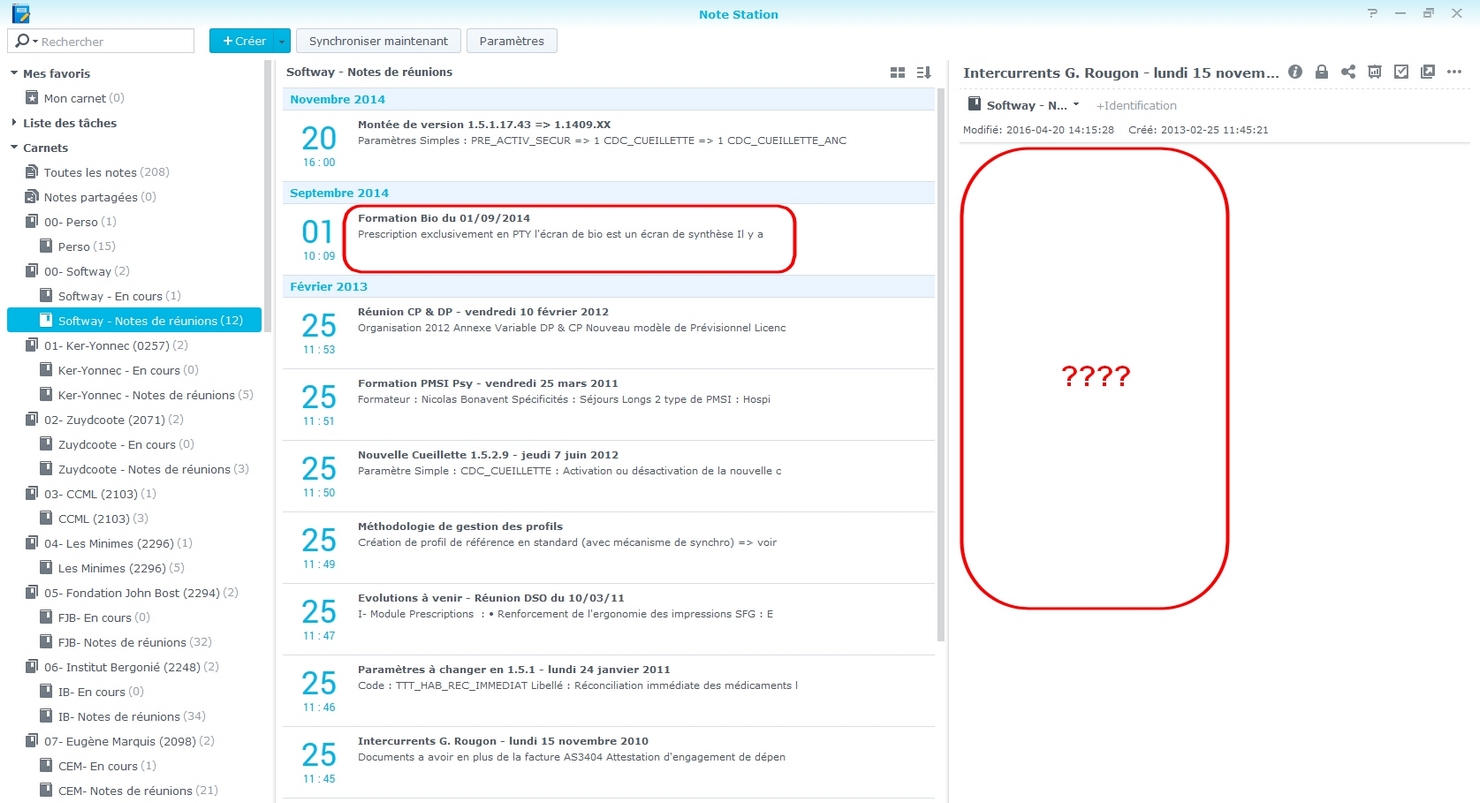The width and height of the screenshot is (1480, 803).
Task: Click the Novembre 2014 group header
Action: 609,99
